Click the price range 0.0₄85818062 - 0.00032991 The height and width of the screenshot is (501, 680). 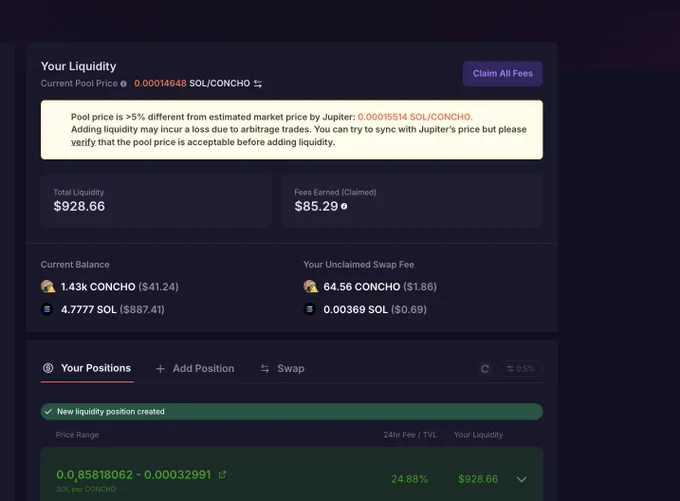134,475
